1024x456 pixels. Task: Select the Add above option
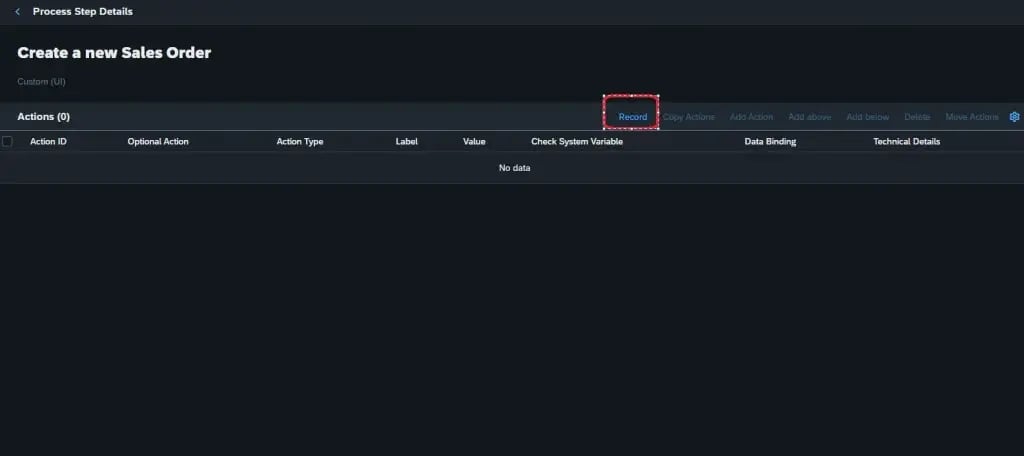pyautogui.click(x=809, y=117)
